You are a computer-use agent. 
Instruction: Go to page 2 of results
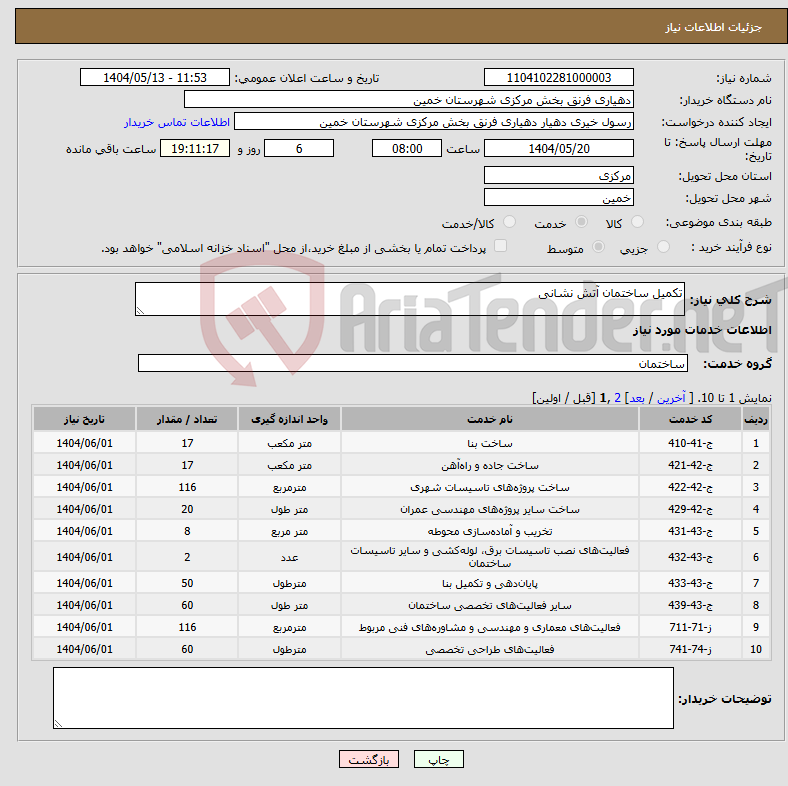tap(617, 398)
